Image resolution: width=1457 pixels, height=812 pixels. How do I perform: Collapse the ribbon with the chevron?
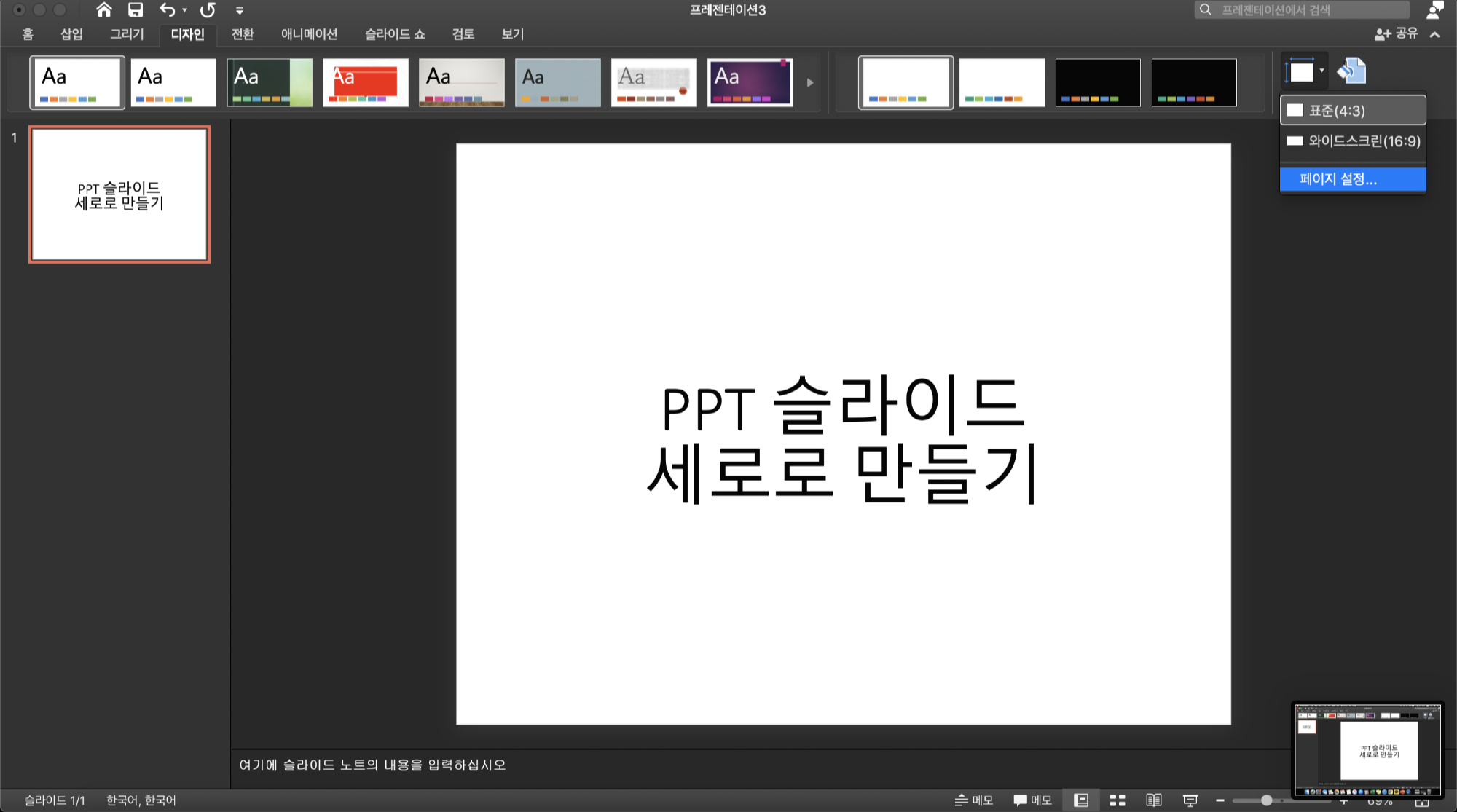point(1434,34)
